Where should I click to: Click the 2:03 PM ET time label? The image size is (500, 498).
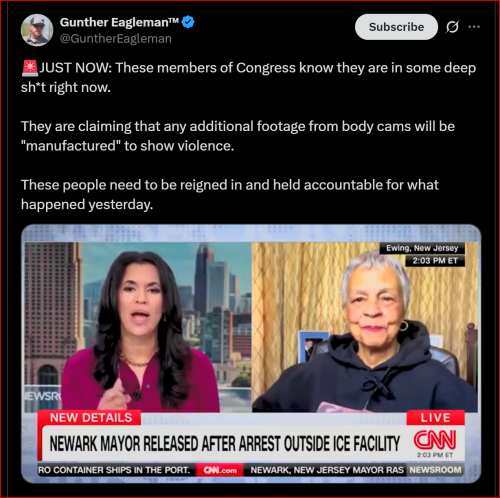(435, 261)
